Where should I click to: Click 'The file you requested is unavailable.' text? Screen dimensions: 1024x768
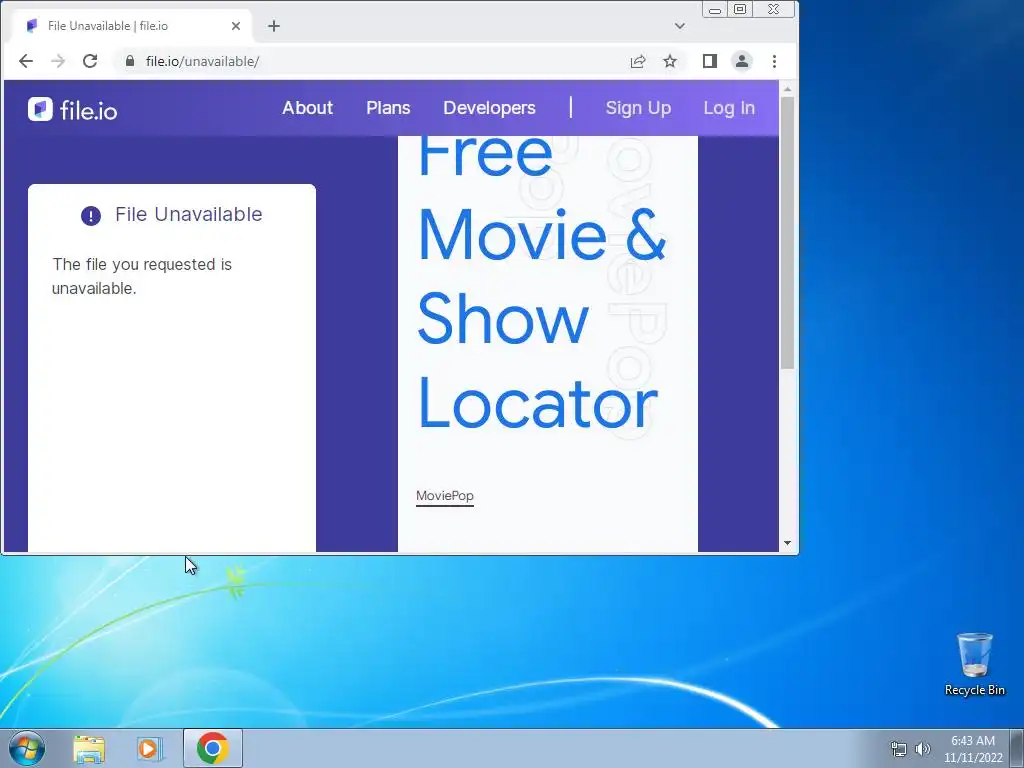point(142,276)
